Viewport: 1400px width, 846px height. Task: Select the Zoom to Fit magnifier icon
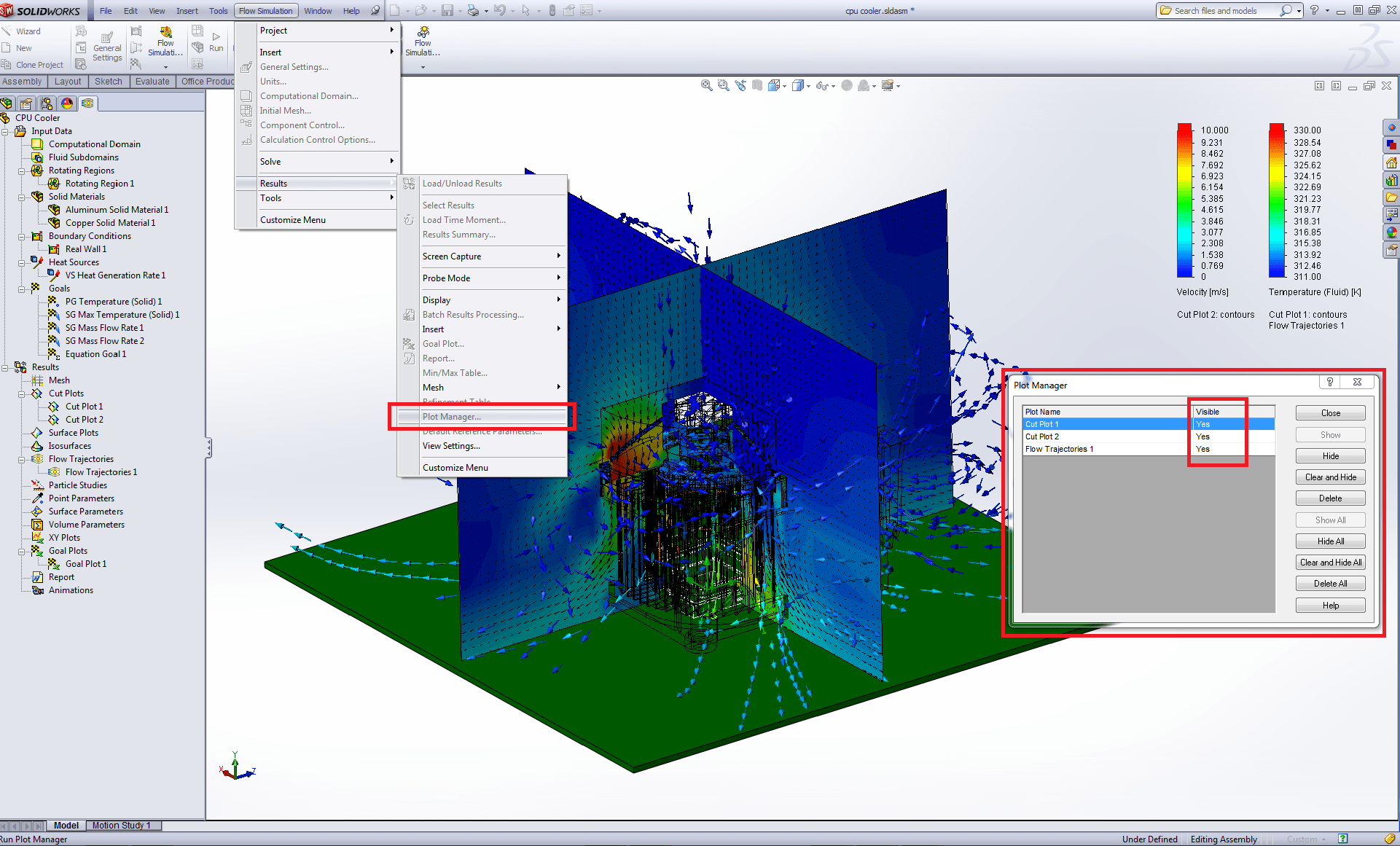705,85
